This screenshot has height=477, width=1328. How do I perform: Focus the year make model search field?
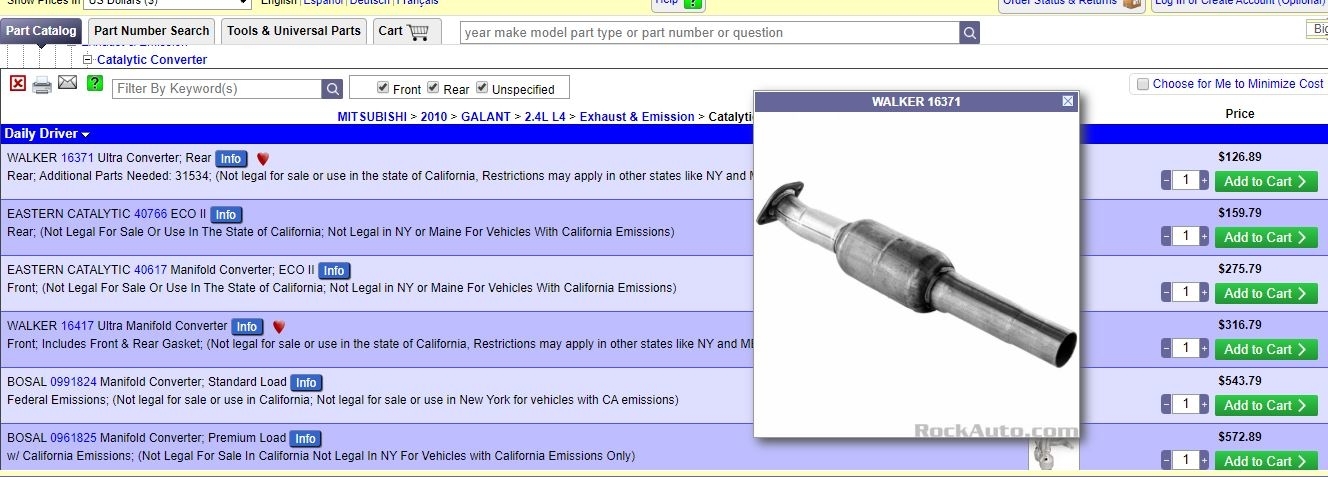tap(710, 33)
